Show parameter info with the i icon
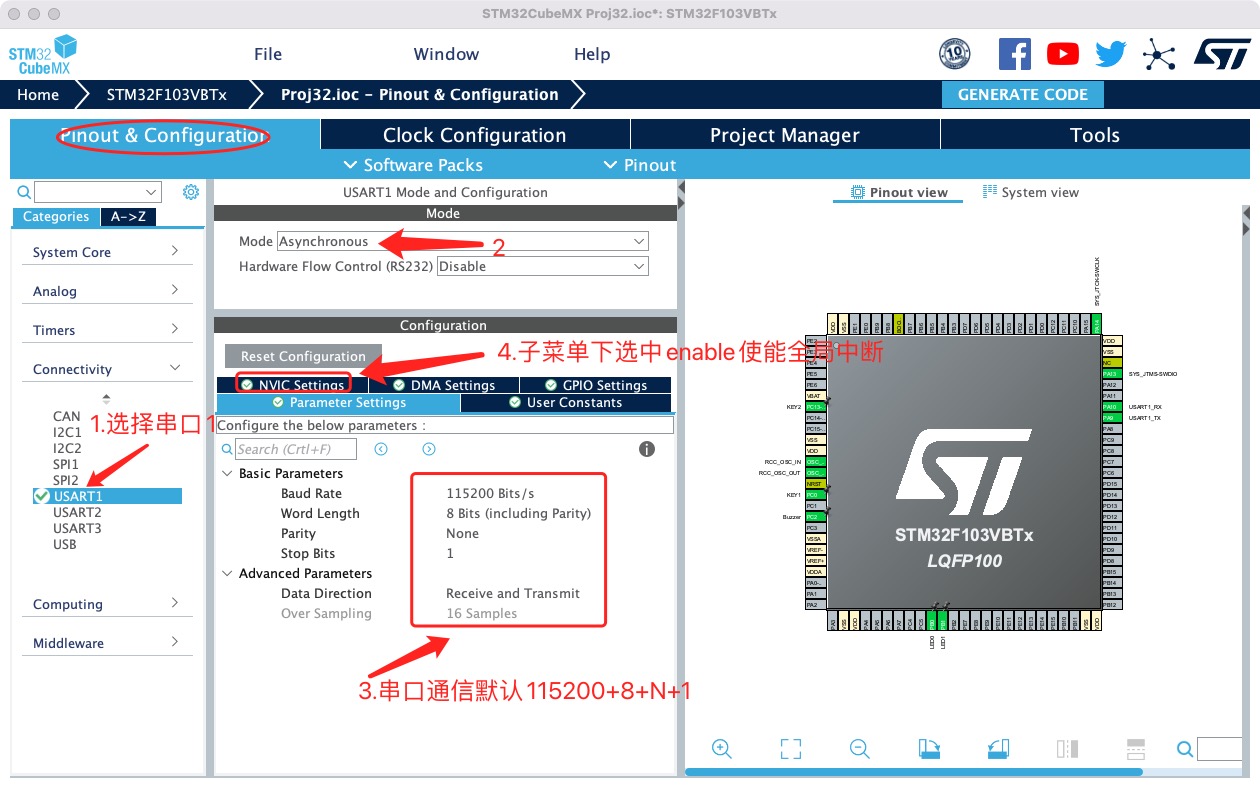 (647, 449)
